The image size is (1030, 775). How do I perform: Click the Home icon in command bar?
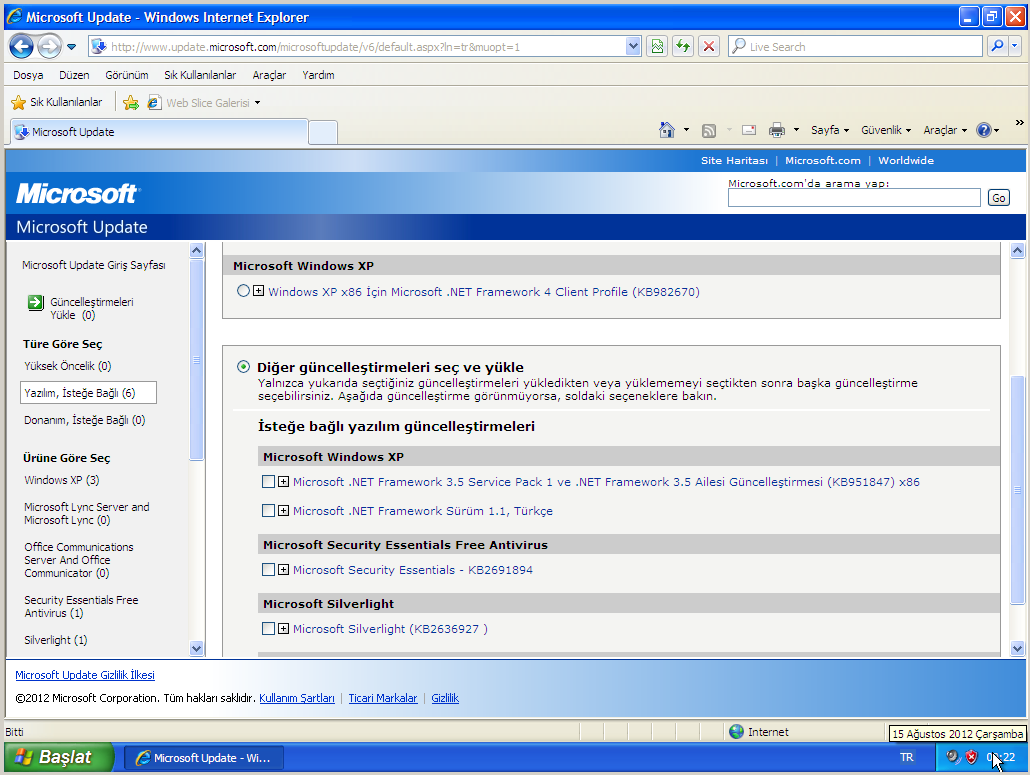(667, 130)
